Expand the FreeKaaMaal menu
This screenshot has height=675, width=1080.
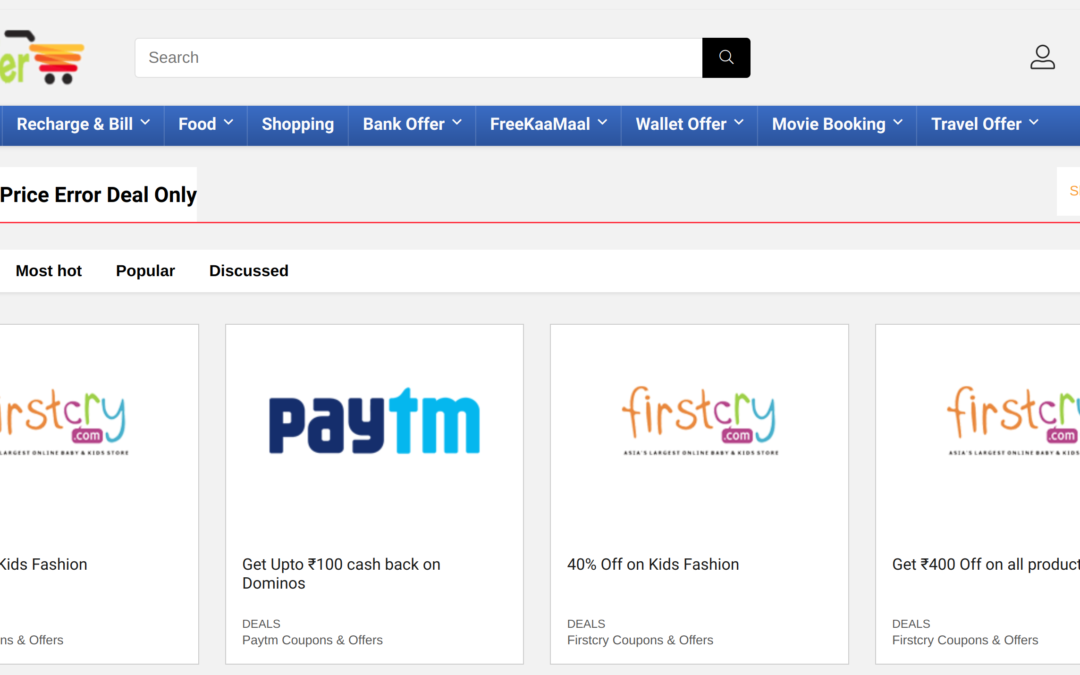[548, 124]
